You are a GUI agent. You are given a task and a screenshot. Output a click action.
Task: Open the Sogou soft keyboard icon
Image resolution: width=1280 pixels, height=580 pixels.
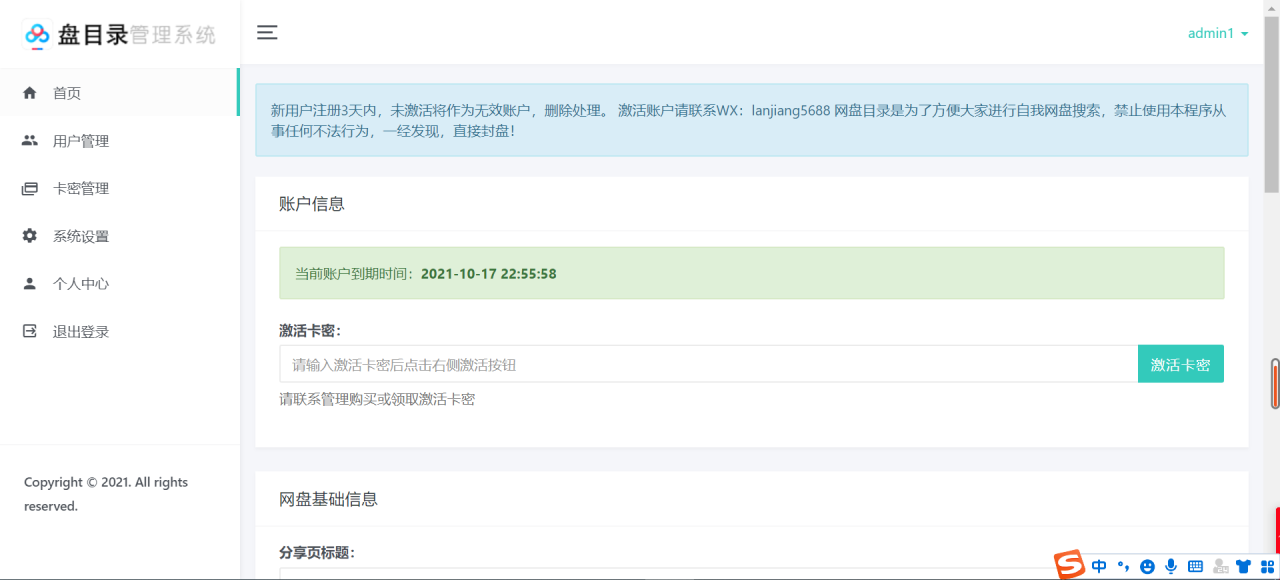[1195, 567]
